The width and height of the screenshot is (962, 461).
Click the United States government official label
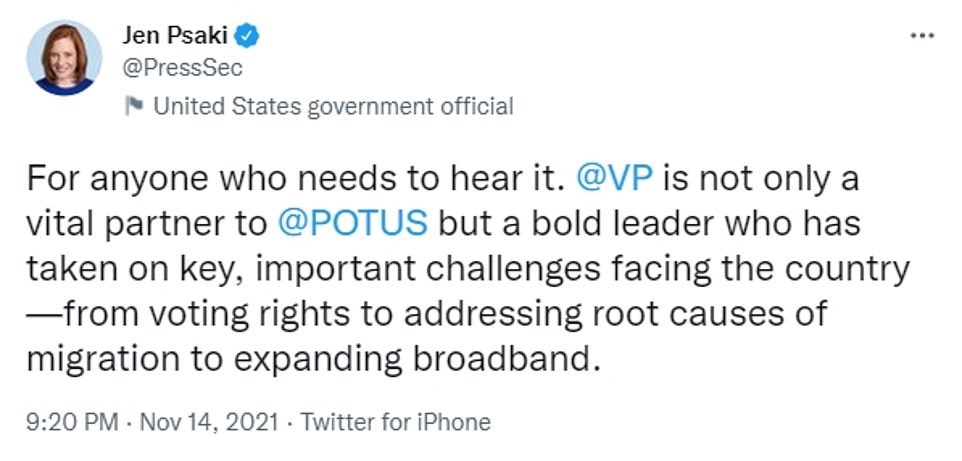point(332,106)
